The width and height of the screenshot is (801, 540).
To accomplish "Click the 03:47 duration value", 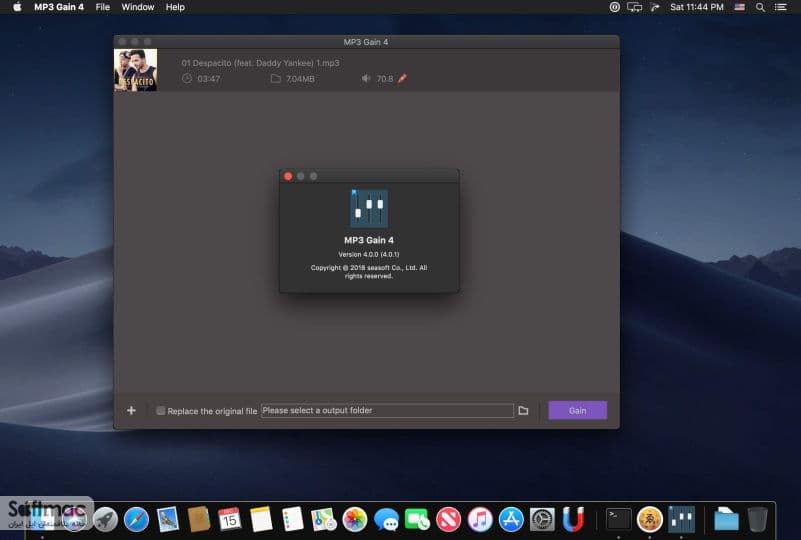I will click(x=208, y=79).
